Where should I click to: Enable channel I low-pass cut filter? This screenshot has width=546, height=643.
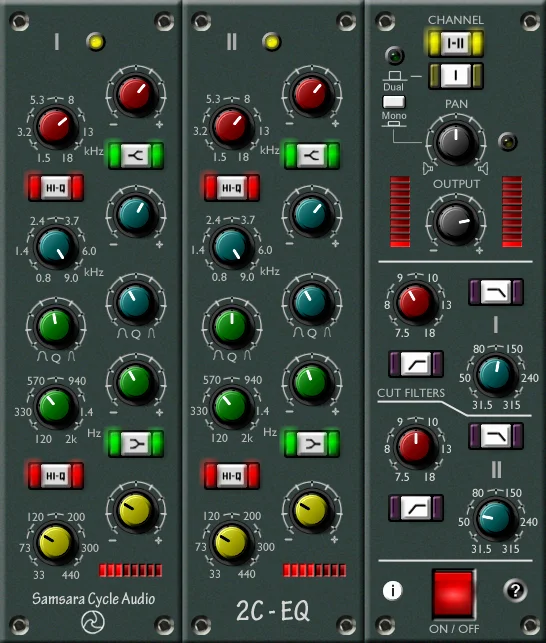[x=496, y=292]
